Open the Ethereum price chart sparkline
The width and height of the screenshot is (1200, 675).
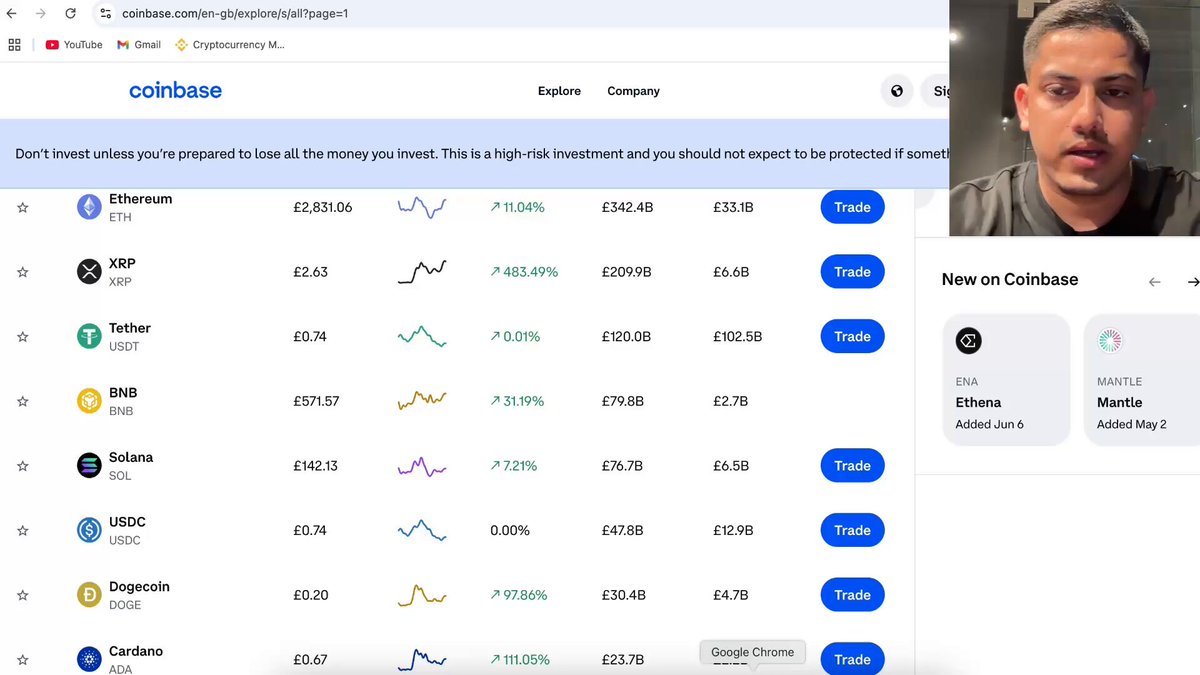tap(422, 207)
